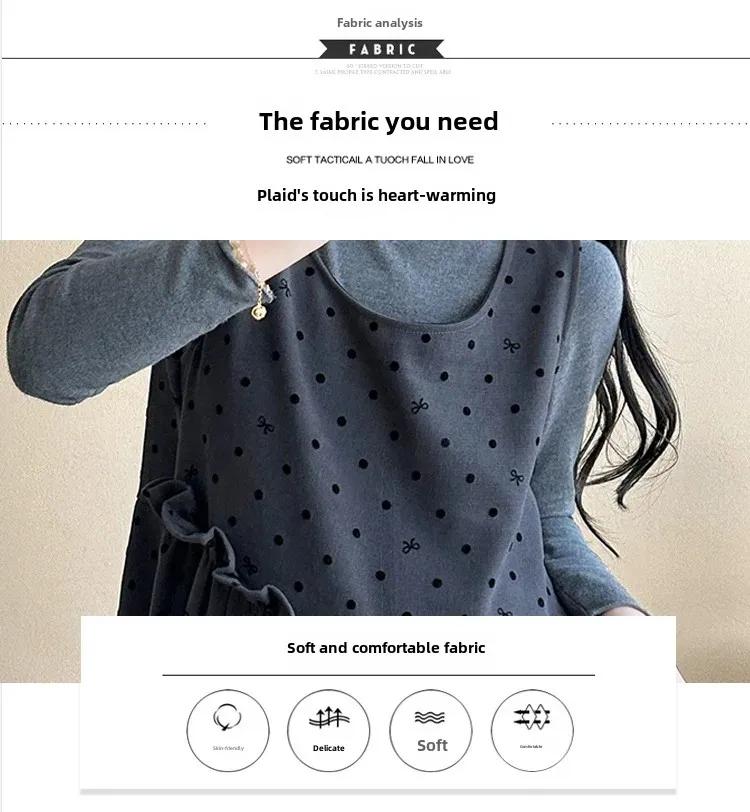Click the Fabric analysis heading
This screenshot has height=812, width=750.
click(380, 23)
